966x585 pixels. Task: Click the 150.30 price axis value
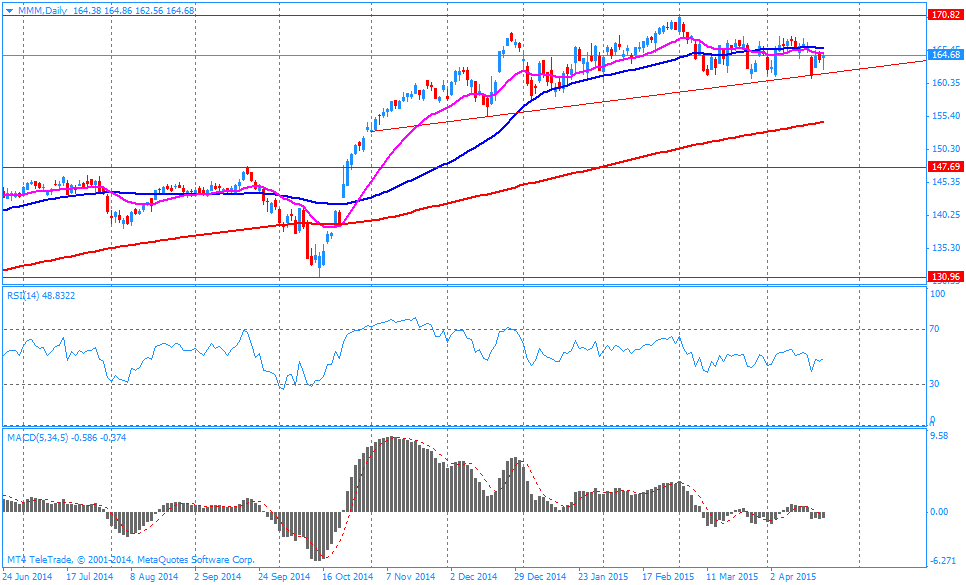point(946,148)
